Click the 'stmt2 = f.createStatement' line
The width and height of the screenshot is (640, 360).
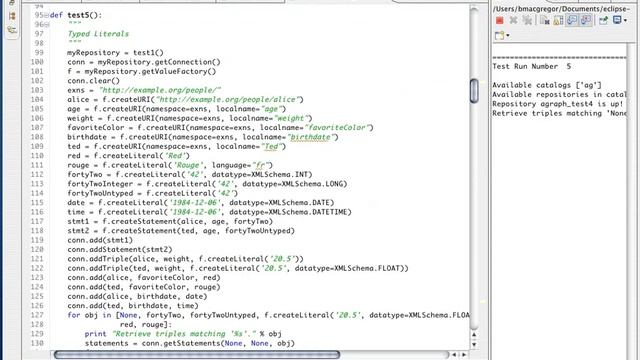coord(181,231)
